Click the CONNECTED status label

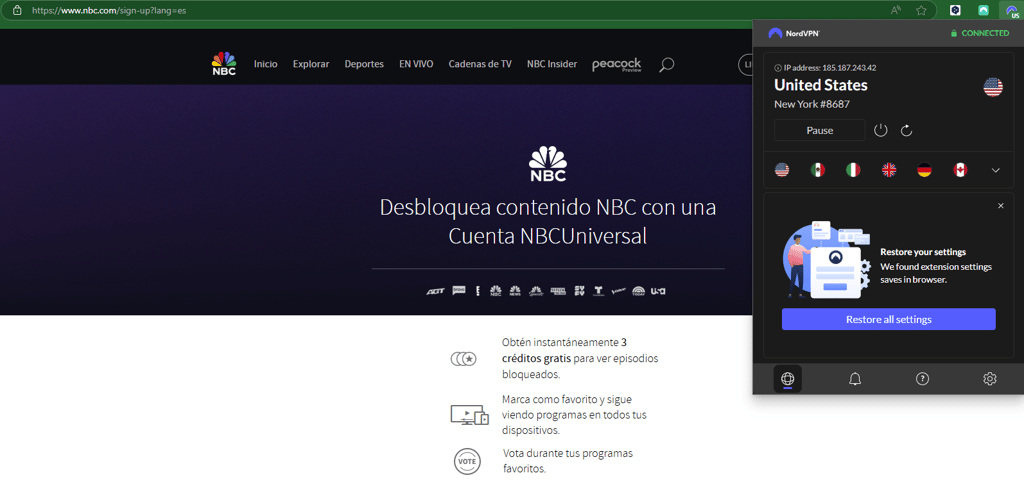pyautogui.click(x=985, y=33)
